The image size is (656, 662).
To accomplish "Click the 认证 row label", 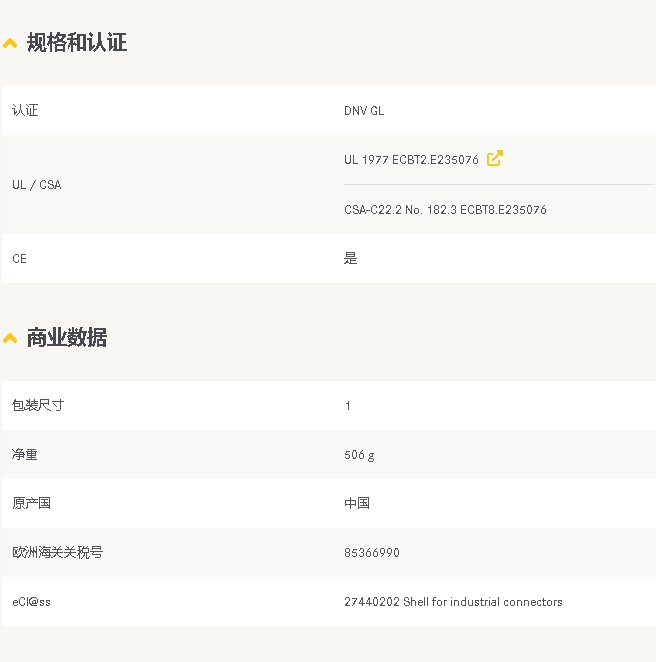I will tap(25, 111).
